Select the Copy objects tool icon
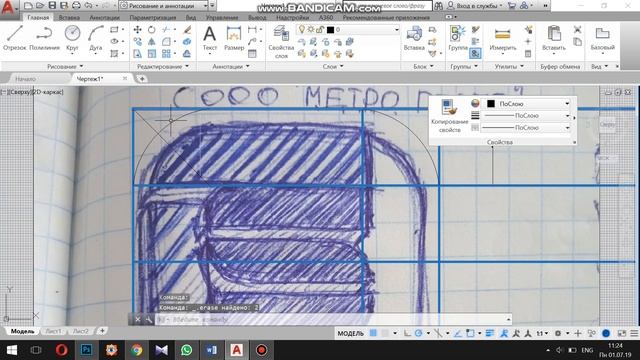 click(x=138, y=42)
